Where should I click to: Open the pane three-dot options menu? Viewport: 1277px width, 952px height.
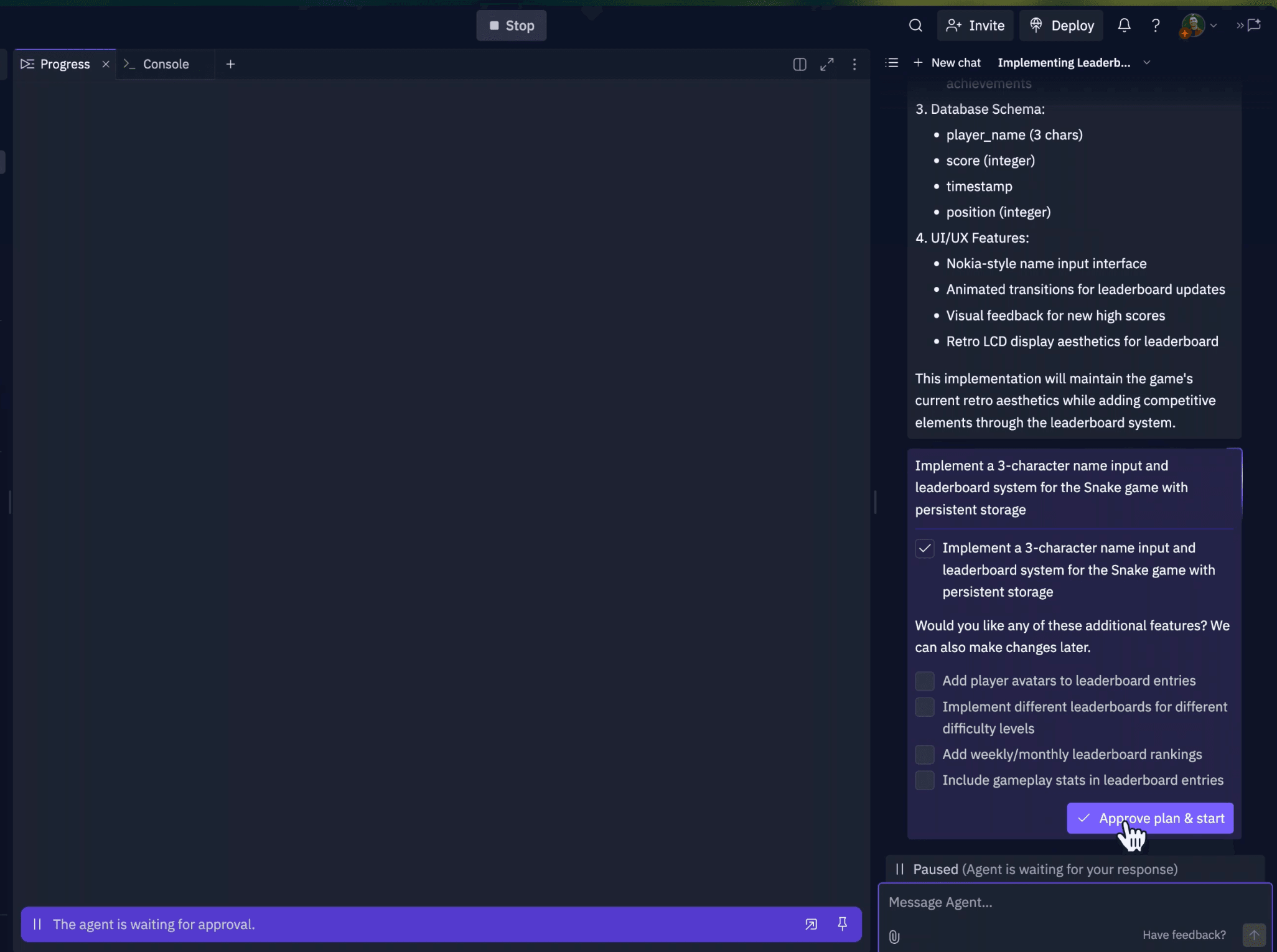click(854, 64)
